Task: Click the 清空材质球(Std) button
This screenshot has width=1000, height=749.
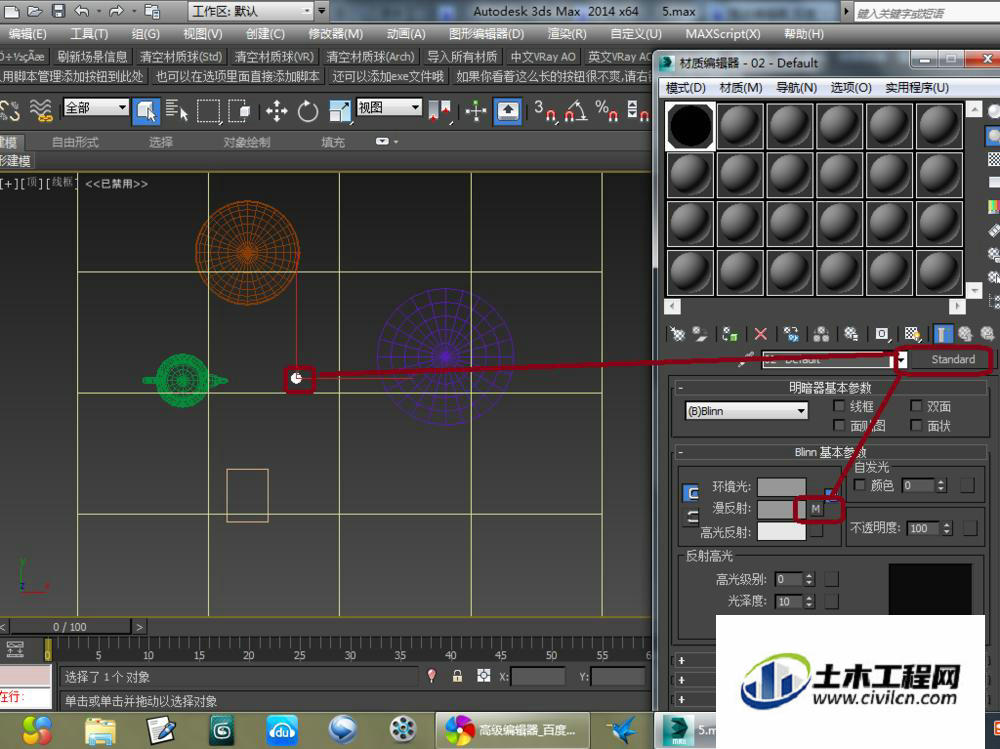Action: point(181,57)
